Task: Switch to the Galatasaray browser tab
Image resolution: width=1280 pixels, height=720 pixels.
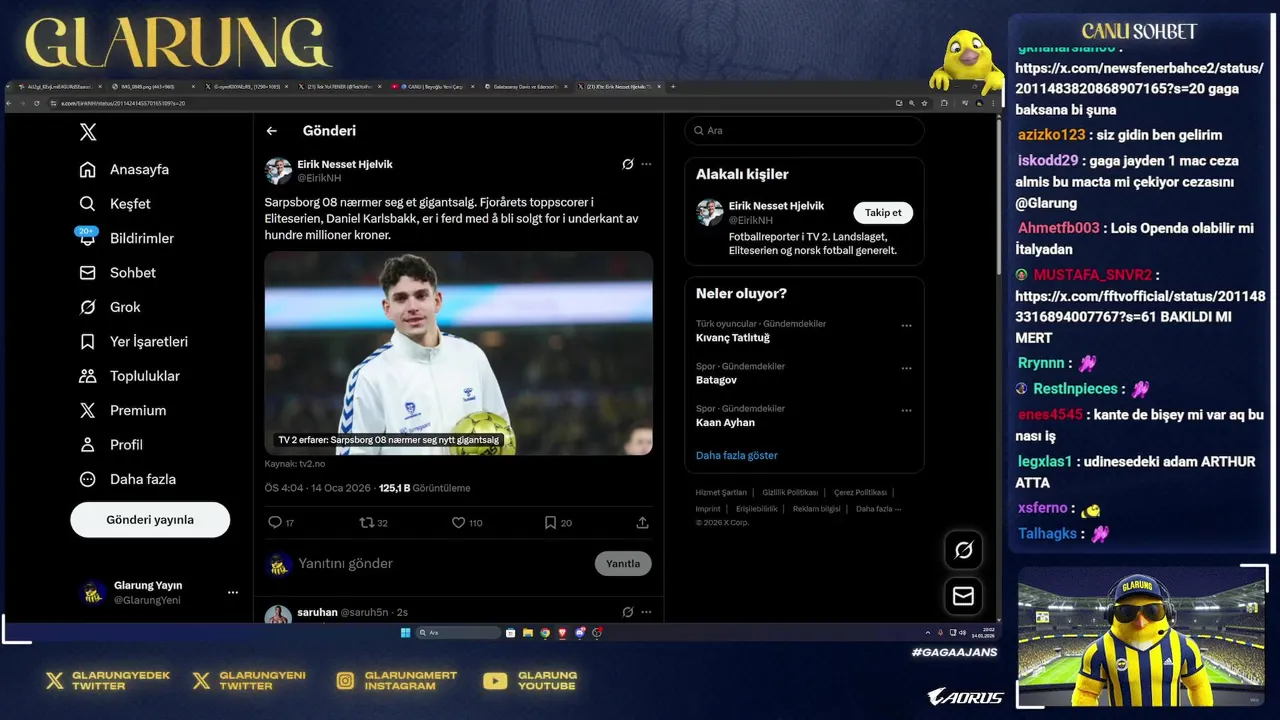Action: pyautogui.click(x=529, y=87)
